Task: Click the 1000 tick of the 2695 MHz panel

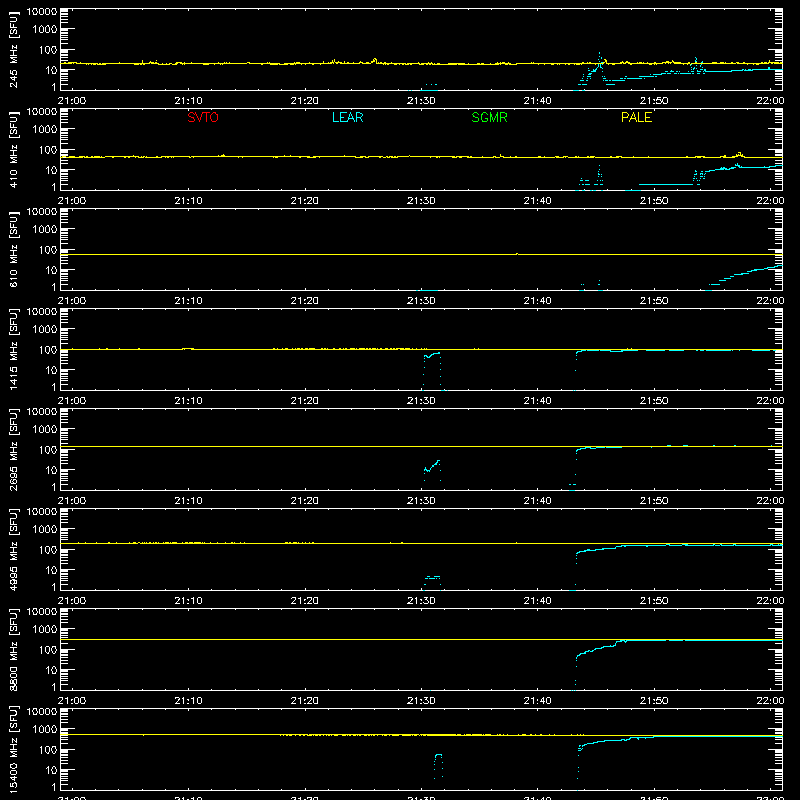Action: 45,430
